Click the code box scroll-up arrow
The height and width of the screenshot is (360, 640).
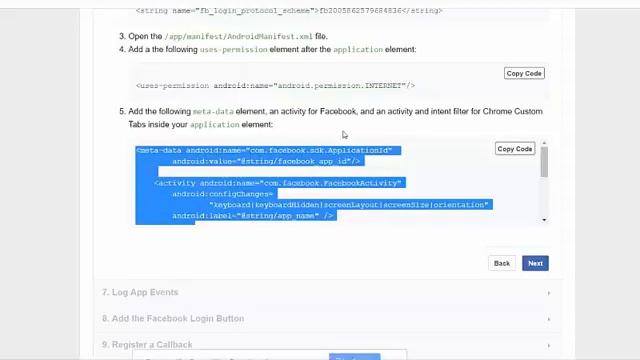pos(544,143)
